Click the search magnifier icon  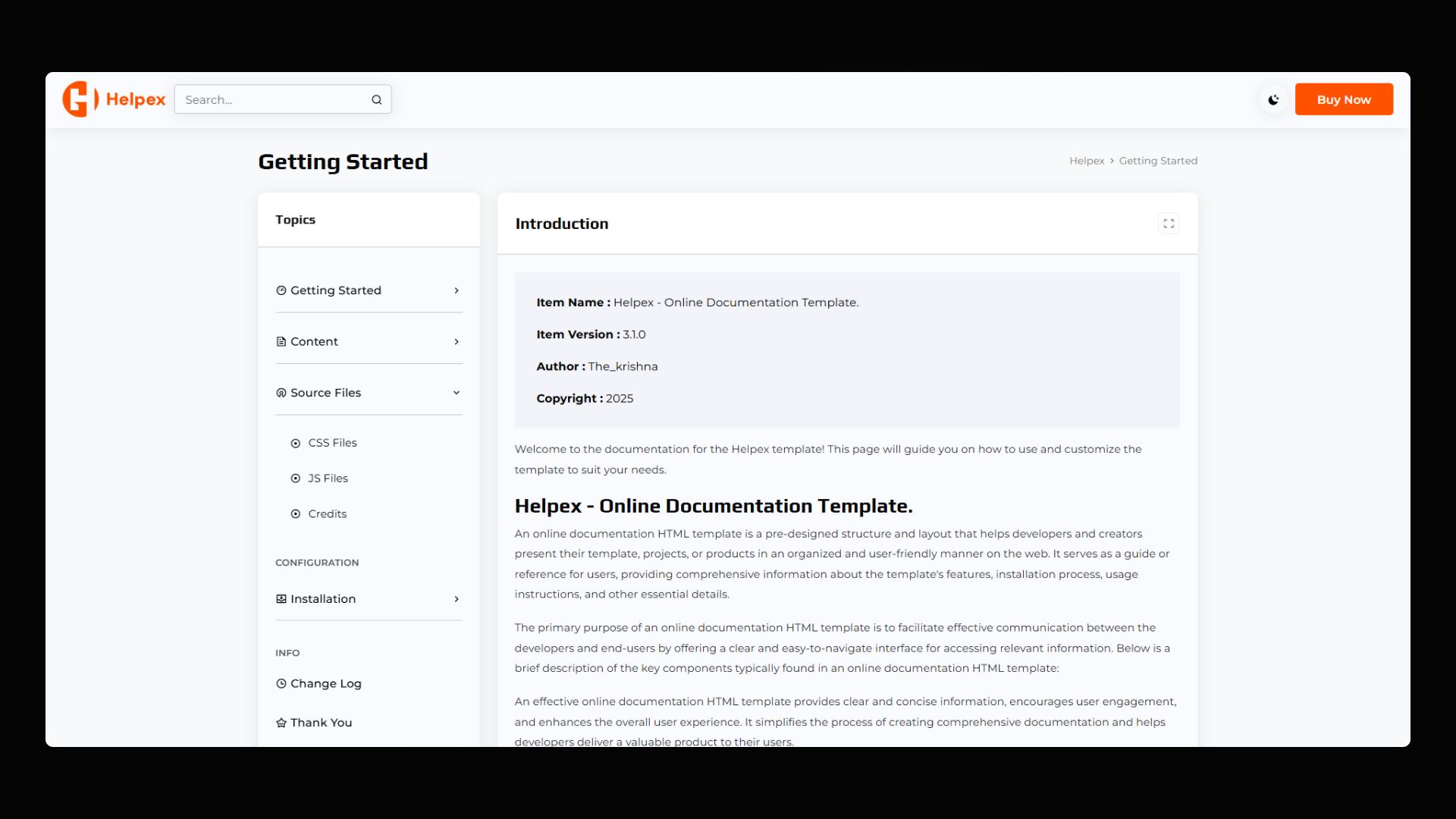click(x=377, y=100)
